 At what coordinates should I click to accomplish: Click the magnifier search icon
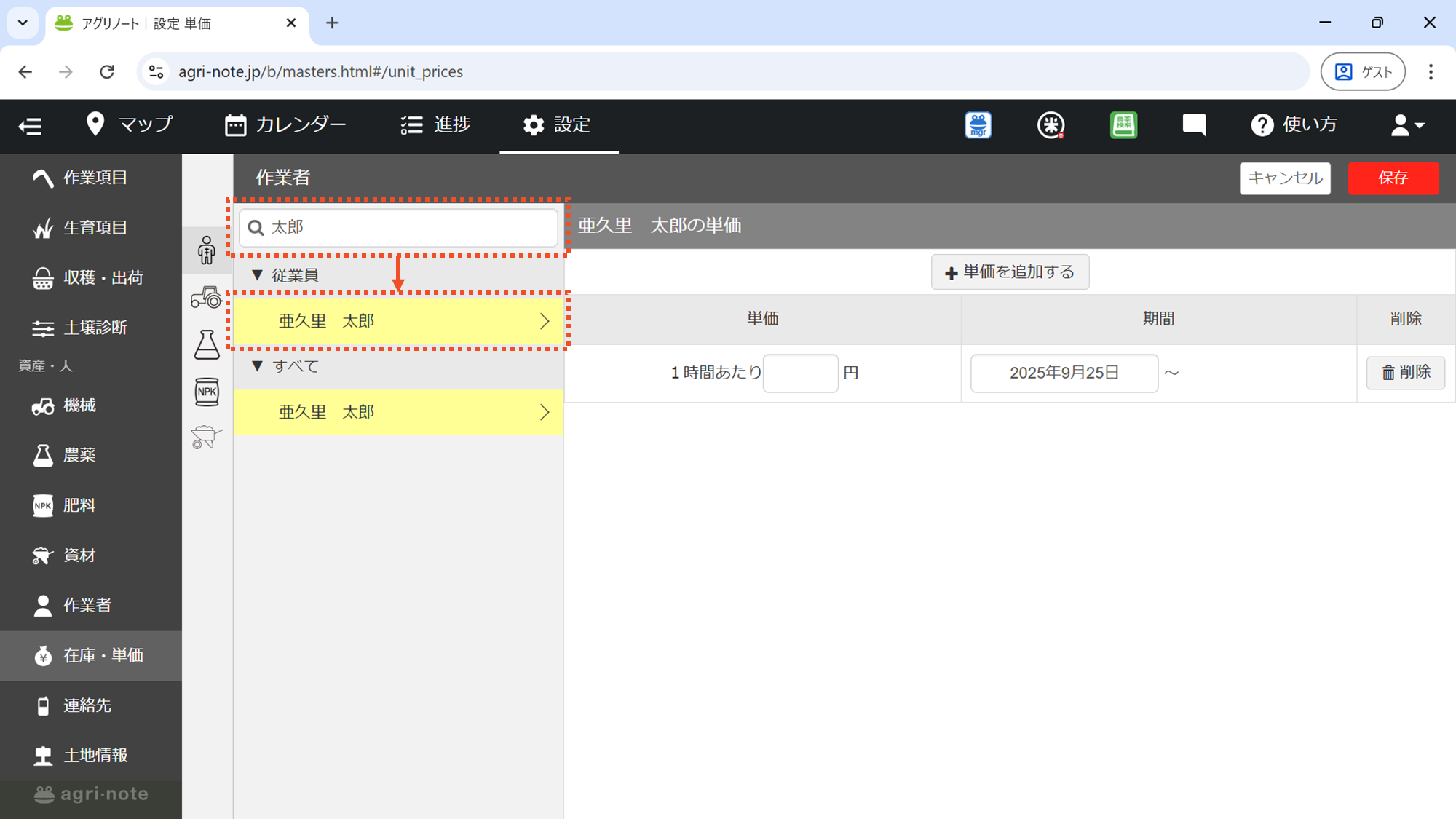click(x=256, y=228)
